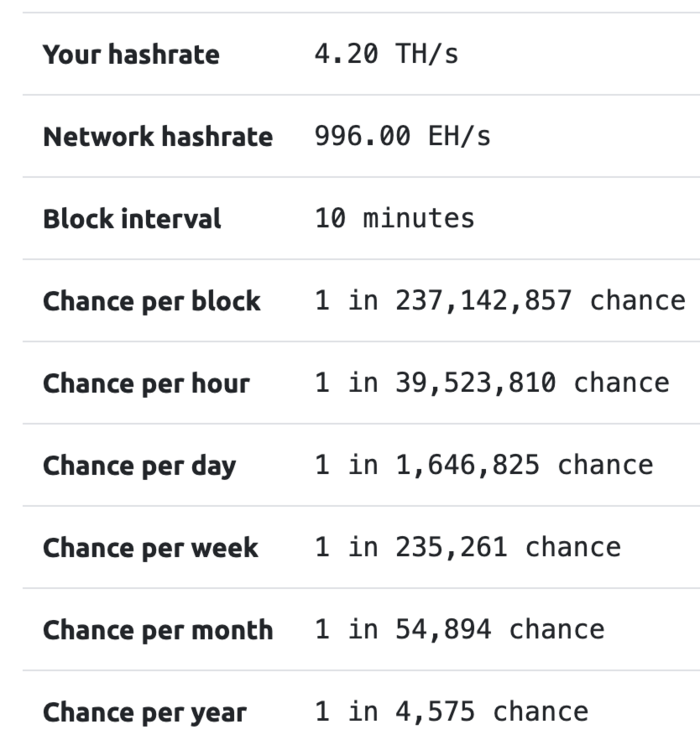Click the 'Chance per day' label

(x=140, y=466)
